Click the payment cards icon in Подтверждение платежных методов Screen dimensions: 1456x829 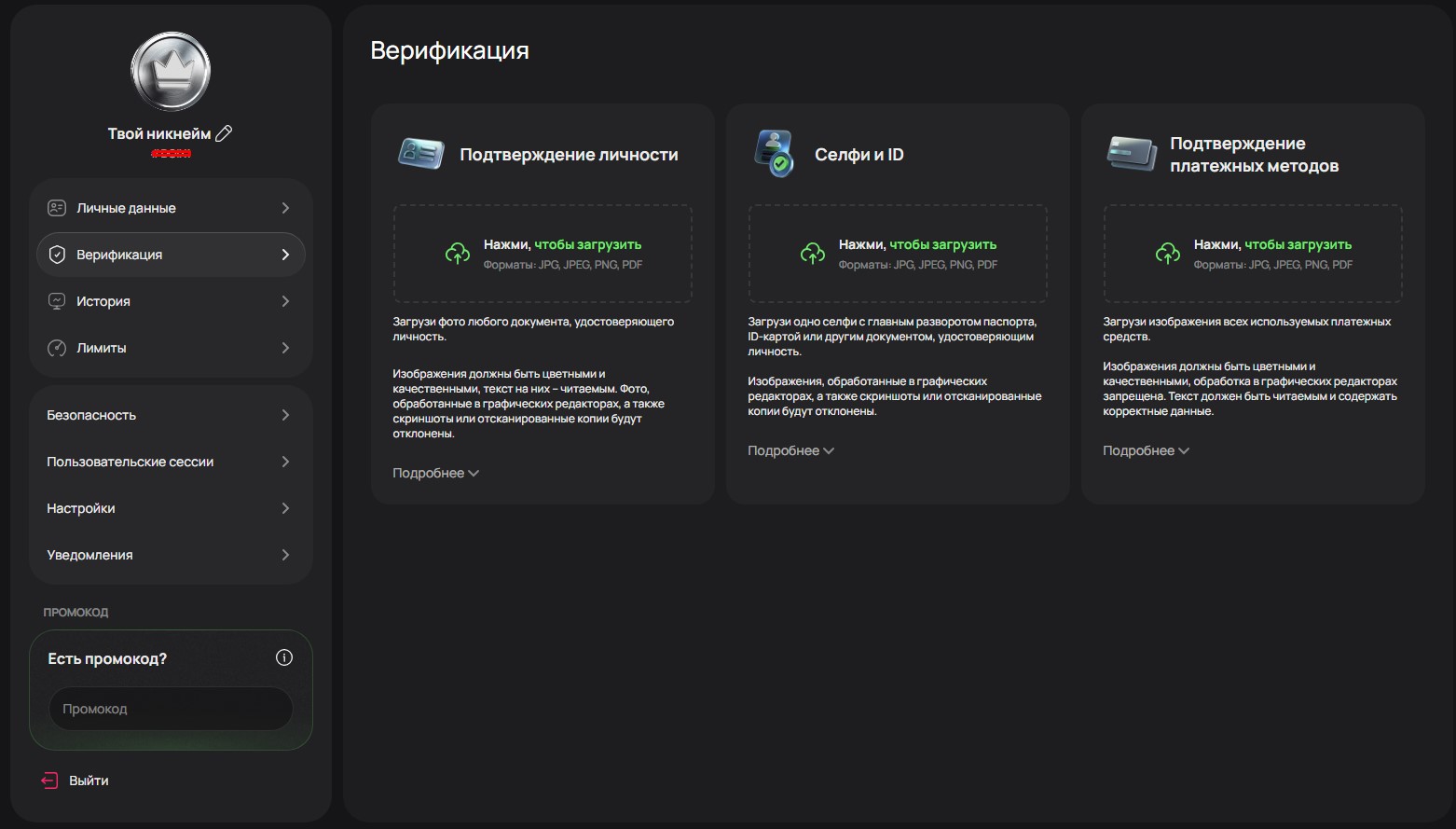click(x=1131, y=152)
